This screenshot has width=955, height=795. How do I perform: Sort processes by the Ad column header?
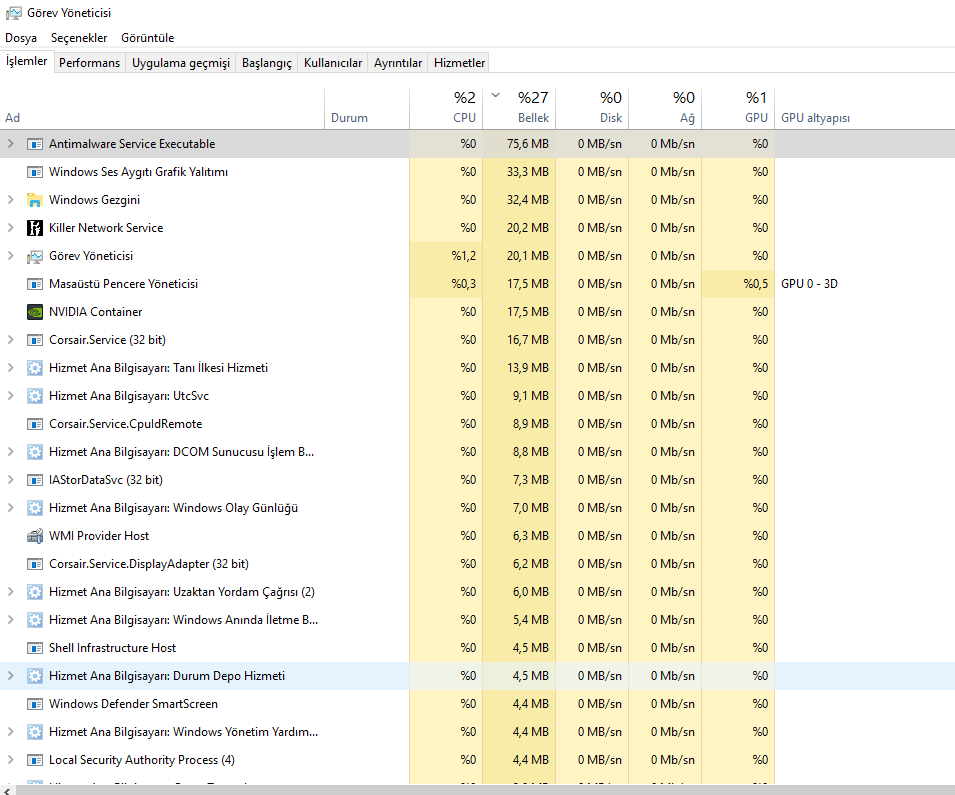(x=162, y=108)
